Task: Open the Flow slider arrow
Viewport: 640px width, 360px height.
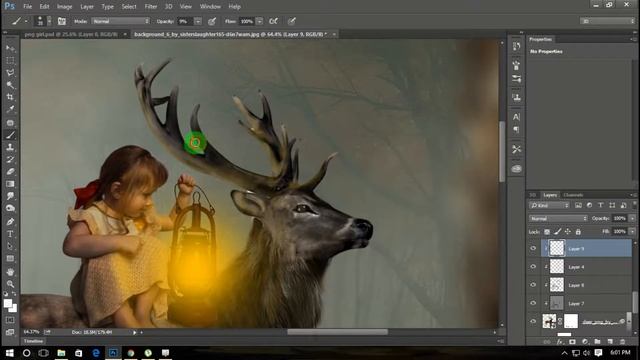Action: 260,21
